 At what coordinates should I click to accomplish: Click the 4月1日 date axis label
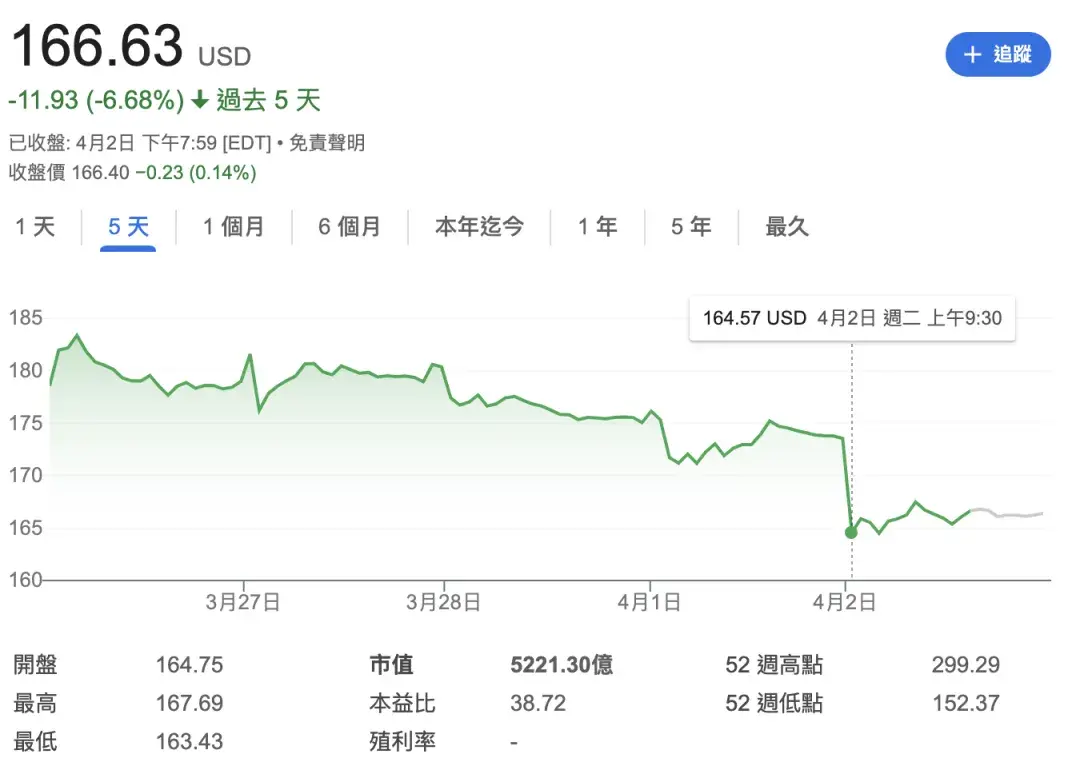click(649, 602)
